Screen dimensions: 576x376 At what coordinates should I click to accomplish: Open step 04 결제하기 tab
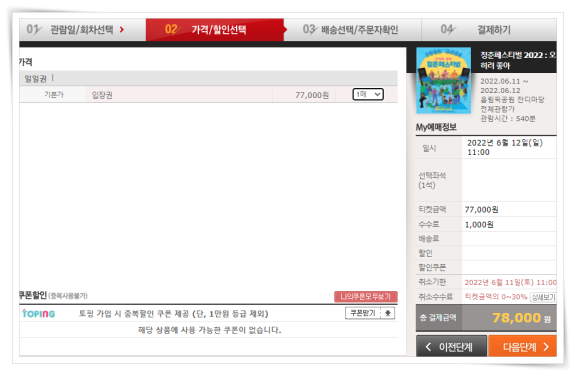(x=489, y=29)
